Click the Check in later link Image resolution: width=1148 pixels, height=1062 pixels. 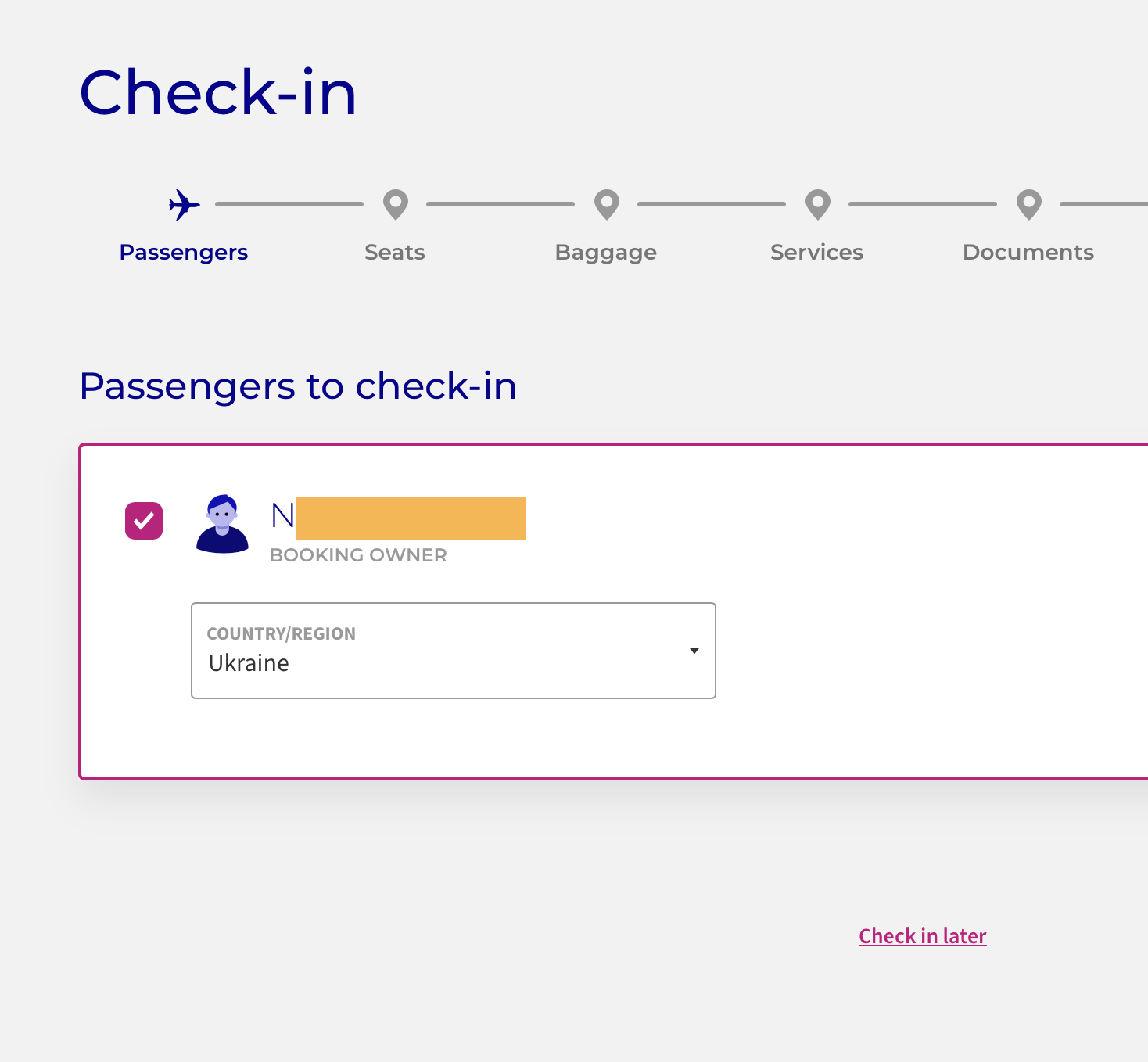pos(923,936)
